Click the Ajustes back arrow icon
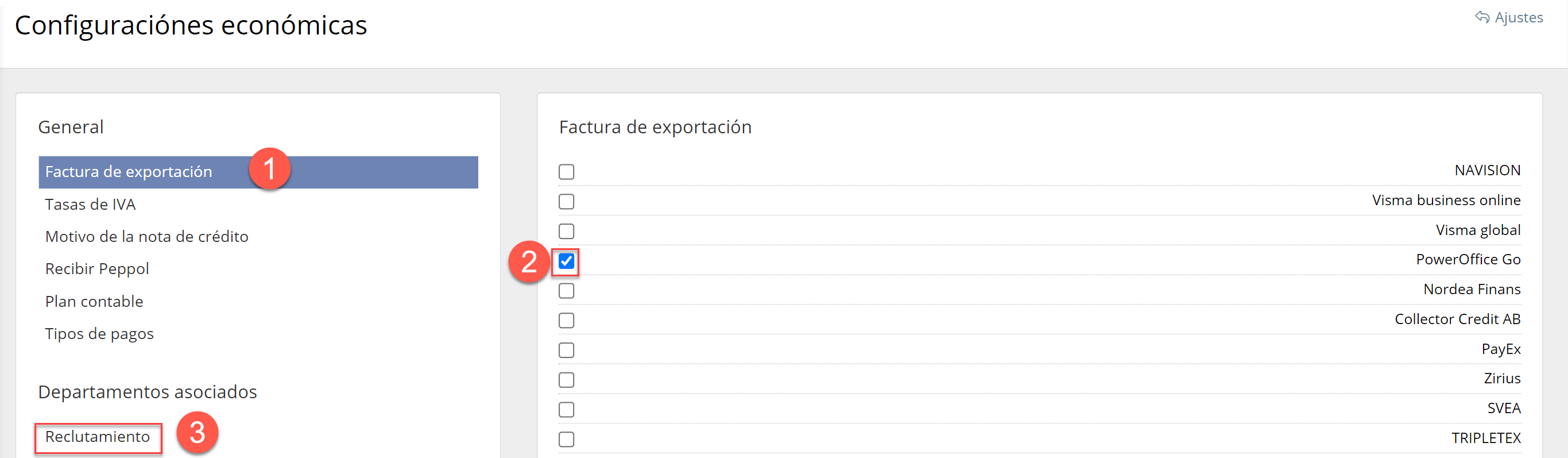 coord(1481,17)
